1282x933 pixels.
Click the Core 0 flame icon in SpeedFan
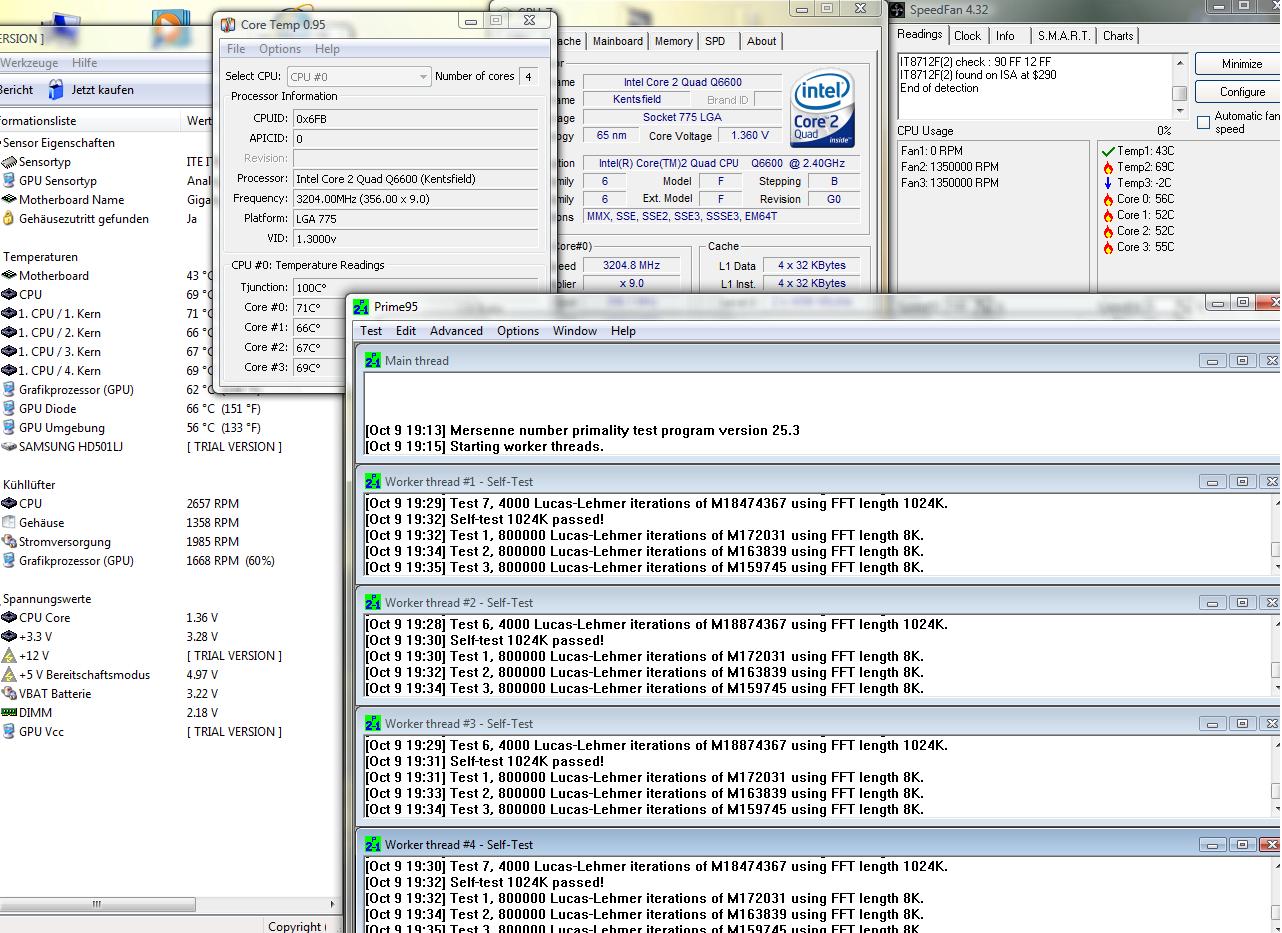pos(1108,200)
